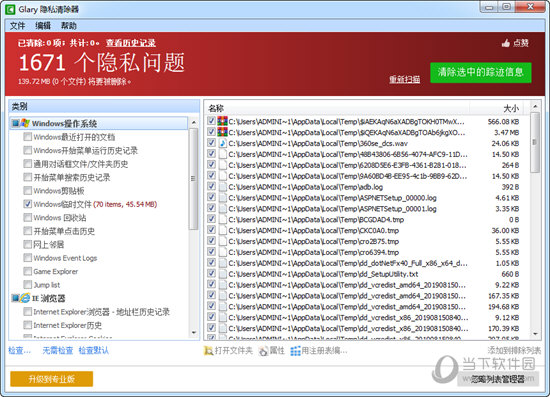The image size is (550, 397).
Task: Check Game Explorer checkbox
Action: (x=27, y=271)
